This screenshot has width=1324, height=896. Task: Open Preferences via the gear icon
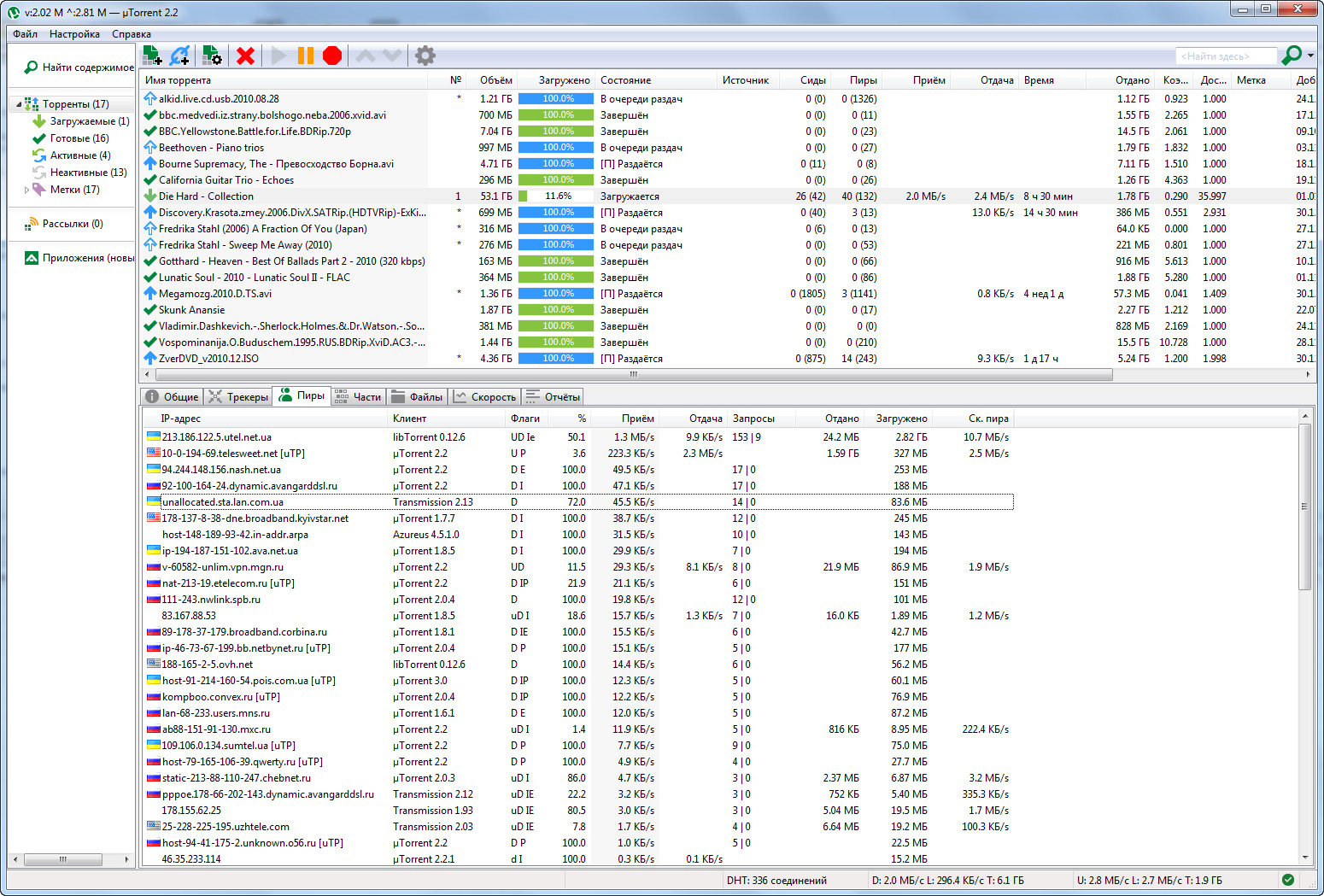click(x=425, y=56)
